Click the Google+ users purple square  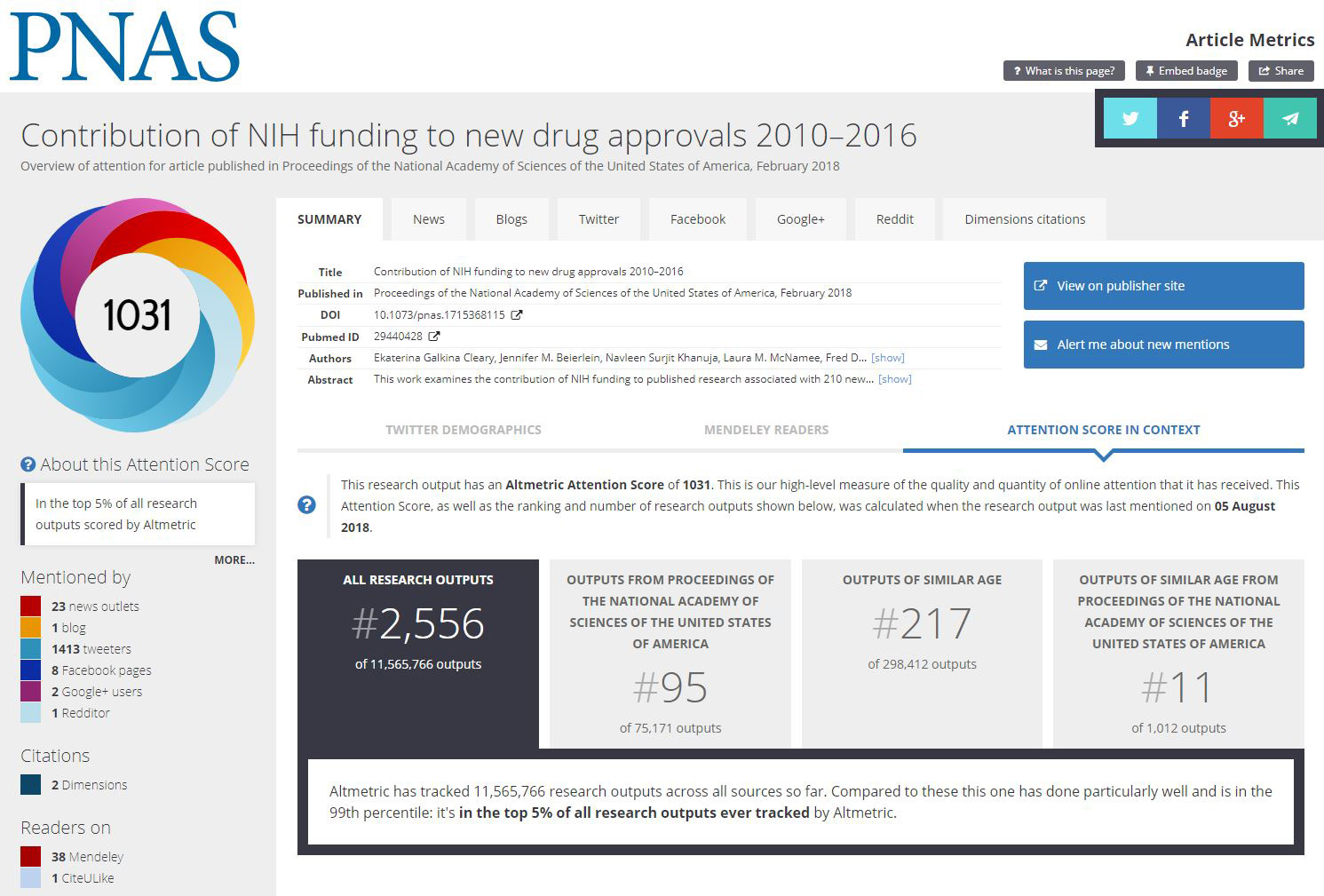point(31,692)
